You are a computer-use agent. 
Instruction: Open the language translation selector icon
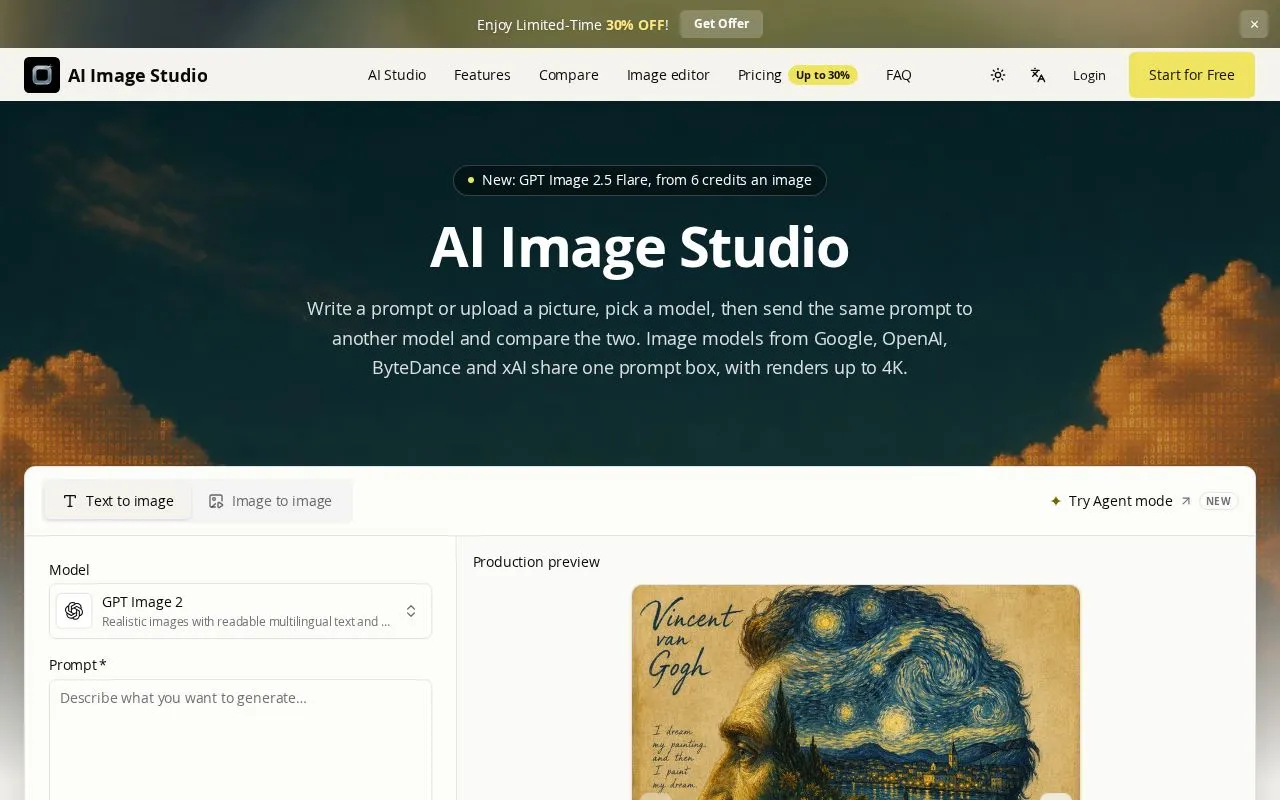pyautogui.click(x=1038, y=75)
